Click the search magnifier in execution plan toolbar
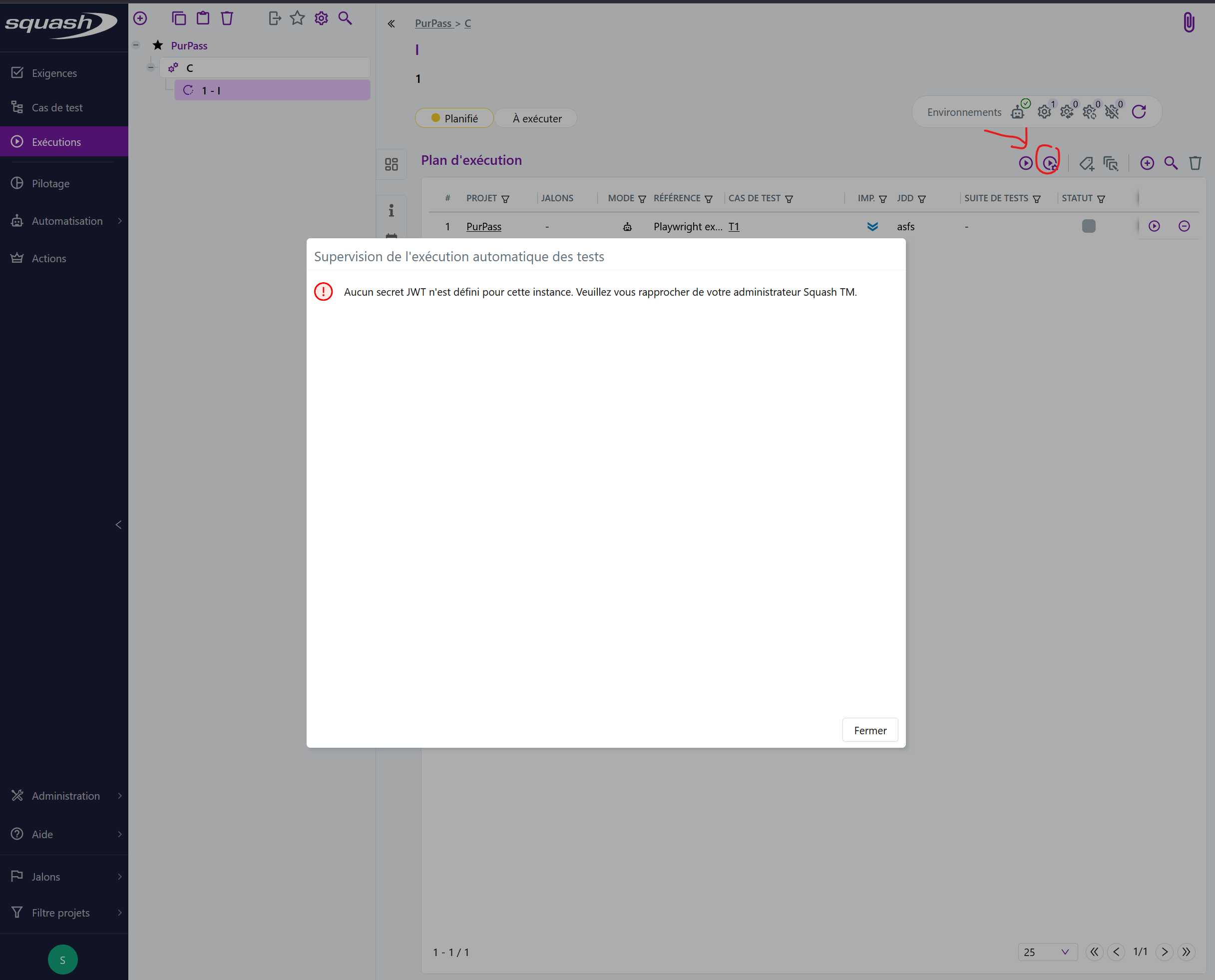1215x980 pixels. pyautogui.click(x=1171, y=163)
